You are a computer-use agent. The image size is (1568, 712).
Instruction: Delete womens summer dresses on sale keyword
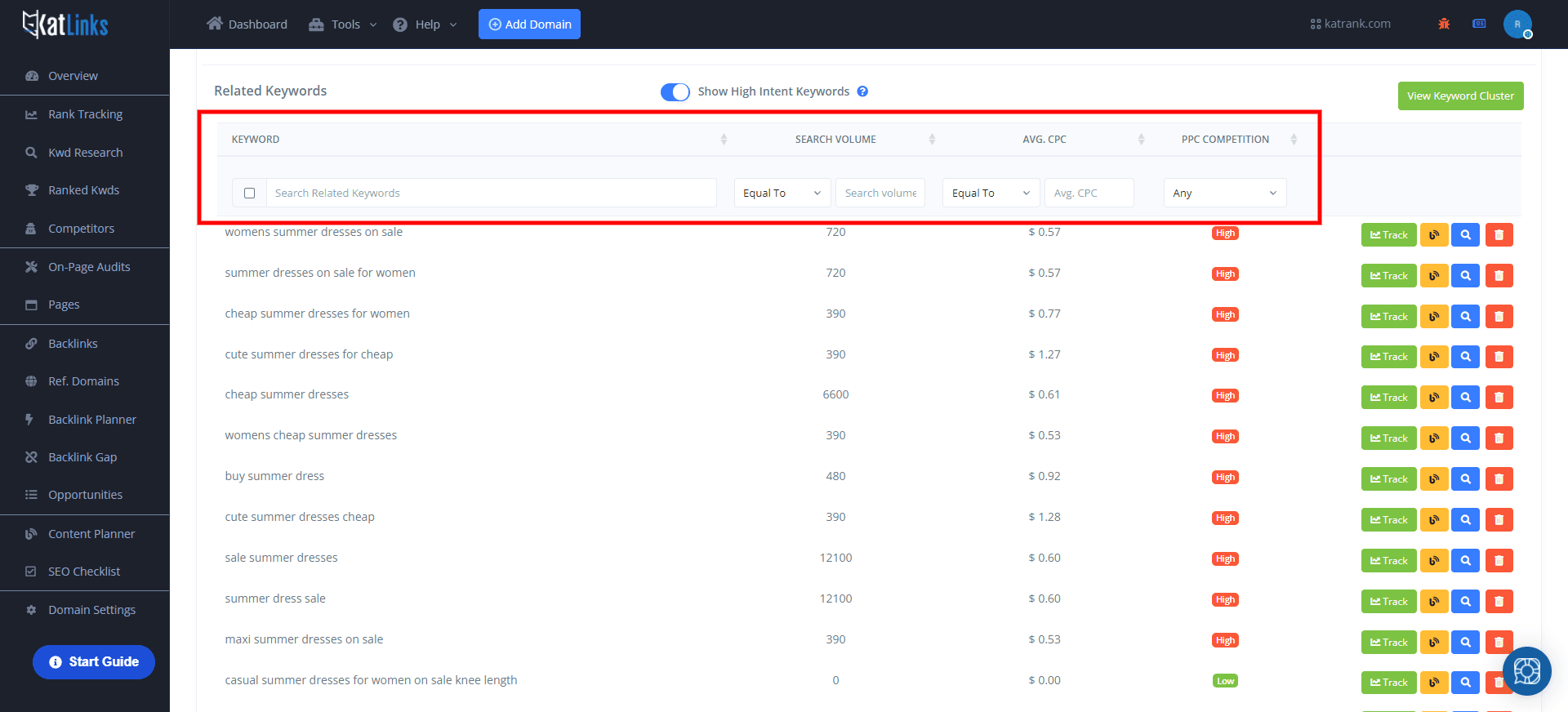[1499, 235]
